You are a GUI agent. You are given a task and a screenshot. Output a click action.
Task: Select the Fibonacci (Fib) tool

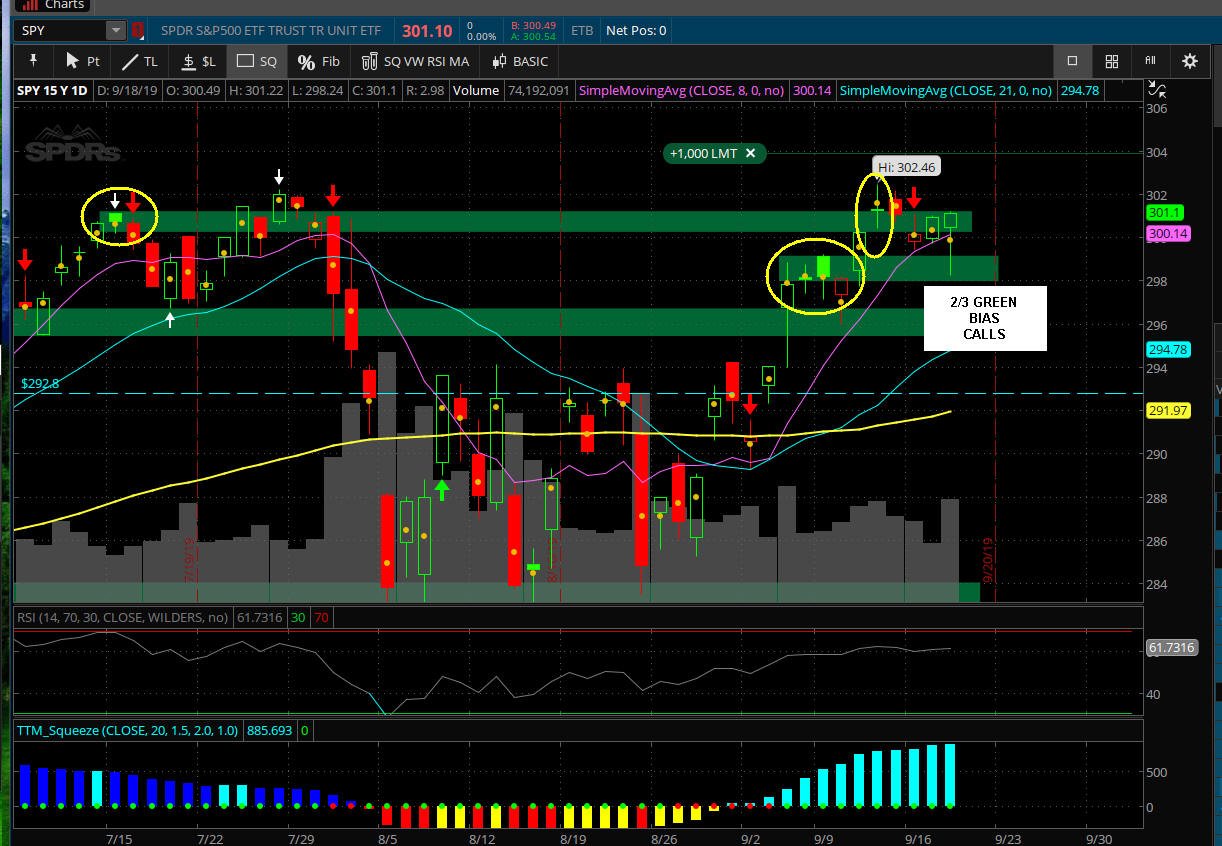tap(318, 61)
